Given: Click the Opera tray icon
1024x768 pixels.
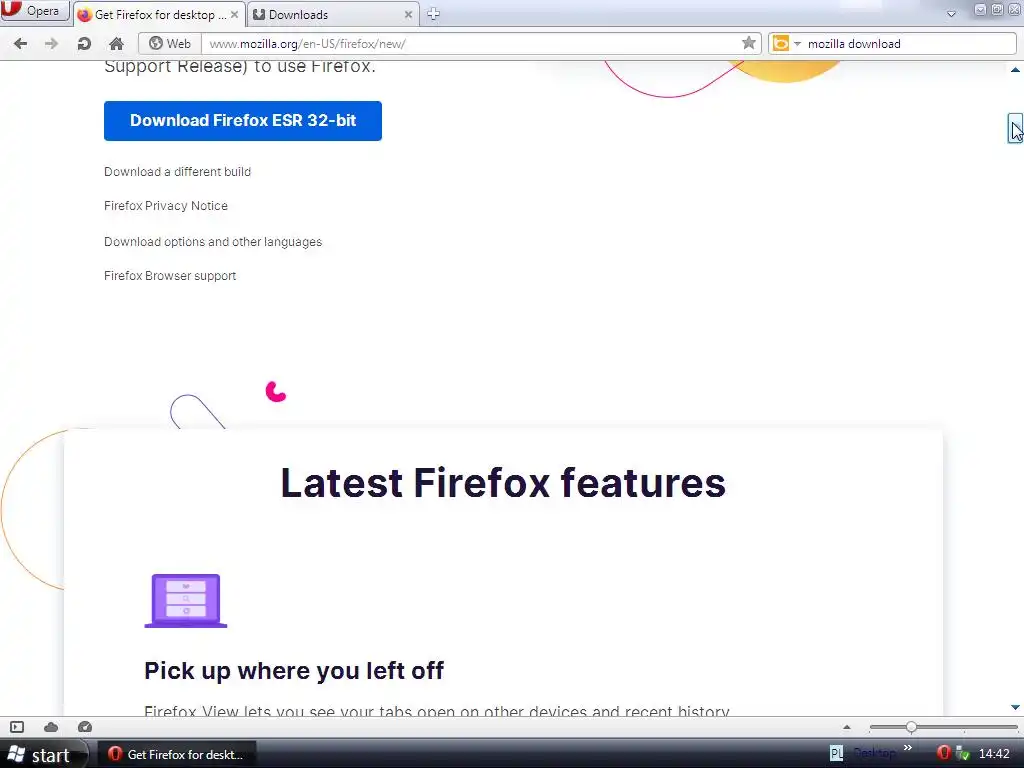Looking at the screenshot, I should [943, 753].
